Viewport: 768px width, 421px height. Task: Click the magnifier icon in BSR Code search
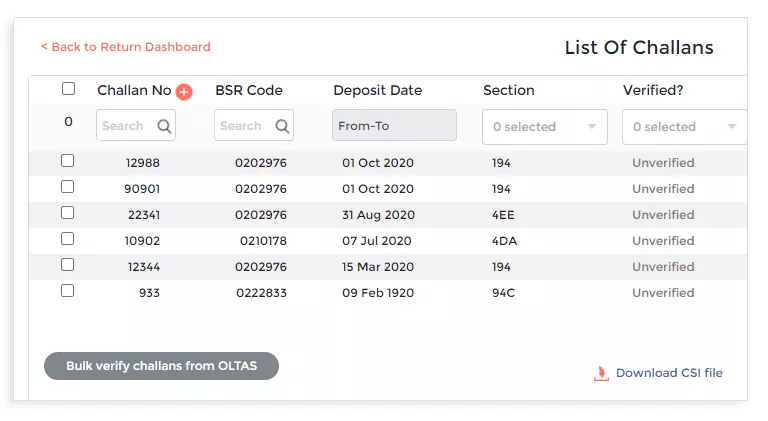pyautogui.click(x=282, y=126)
